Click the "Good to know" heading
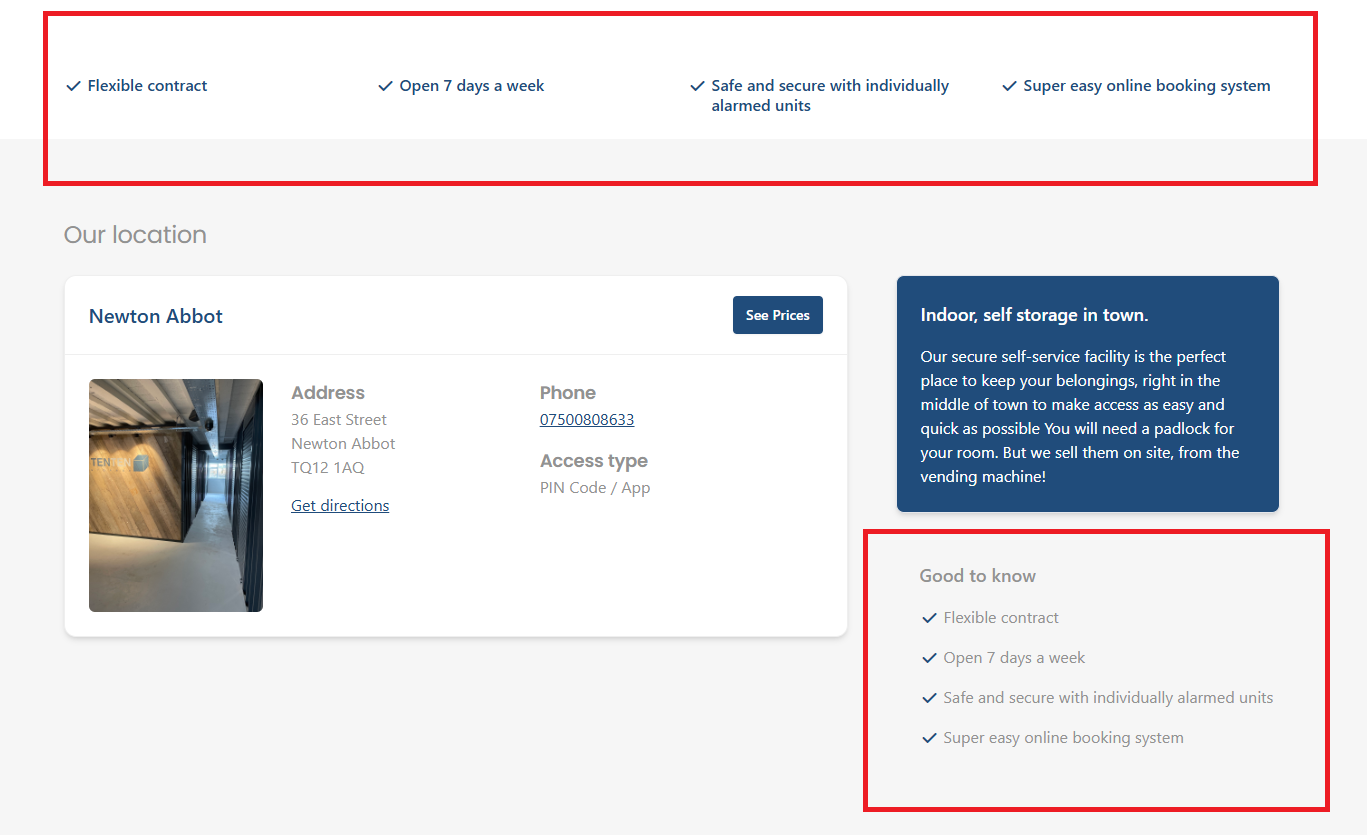 tap(977, 576)
